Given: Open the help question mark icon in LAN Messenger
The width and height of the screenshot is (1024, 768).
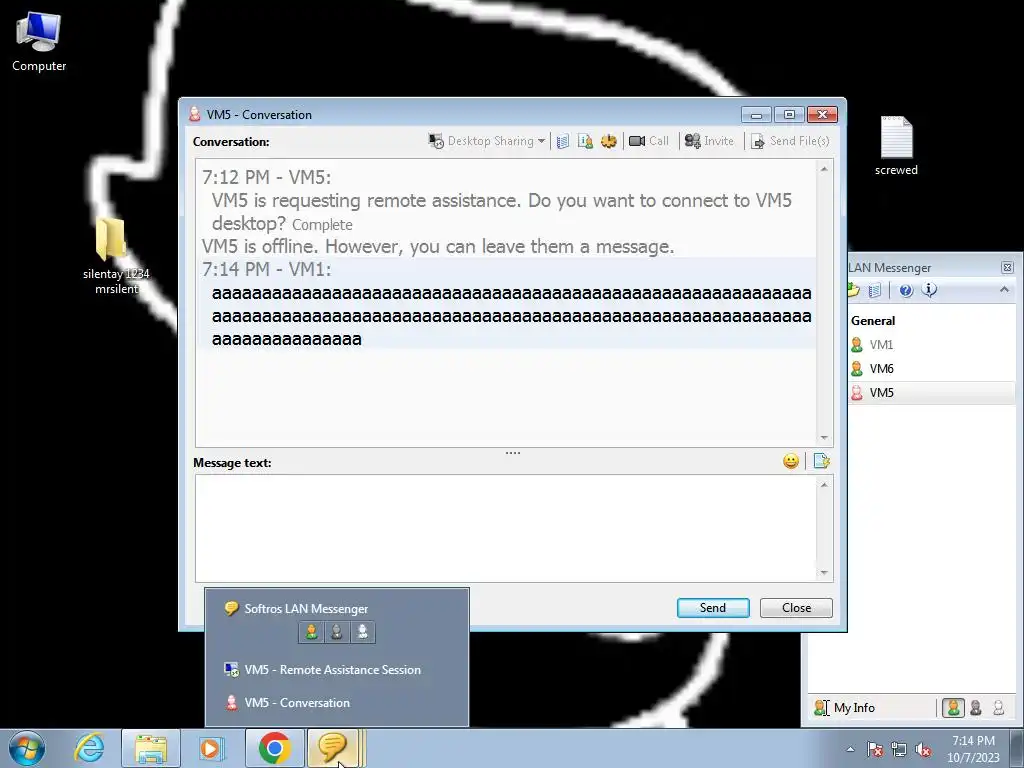Looking at the screenshot, I should point(906,290).
